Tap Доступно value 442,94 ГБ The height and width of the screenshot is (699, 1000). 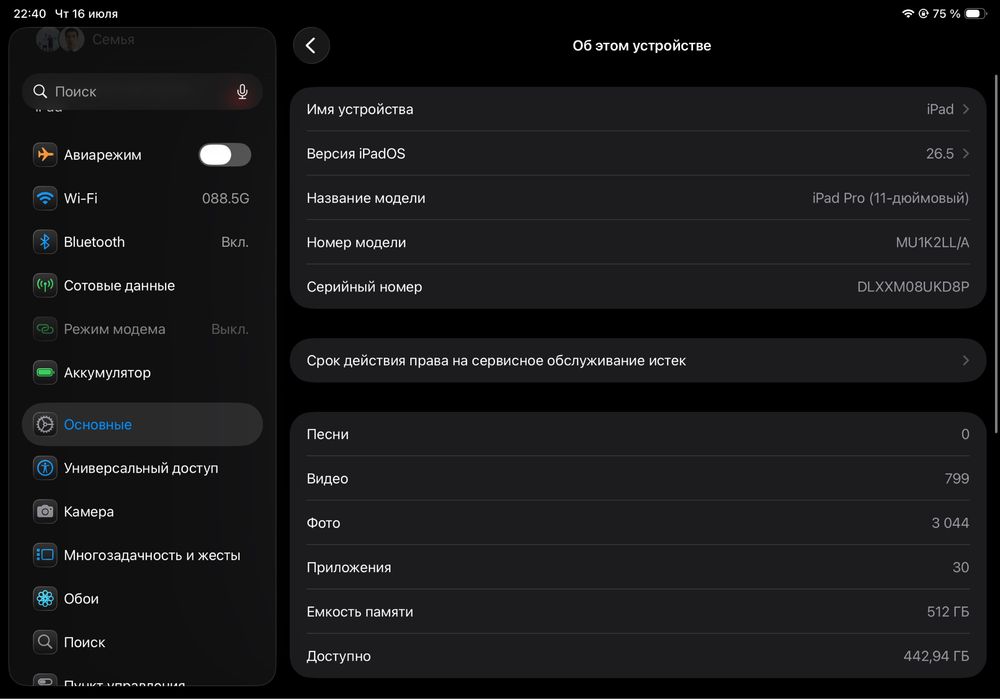click(x=936, y=656)
